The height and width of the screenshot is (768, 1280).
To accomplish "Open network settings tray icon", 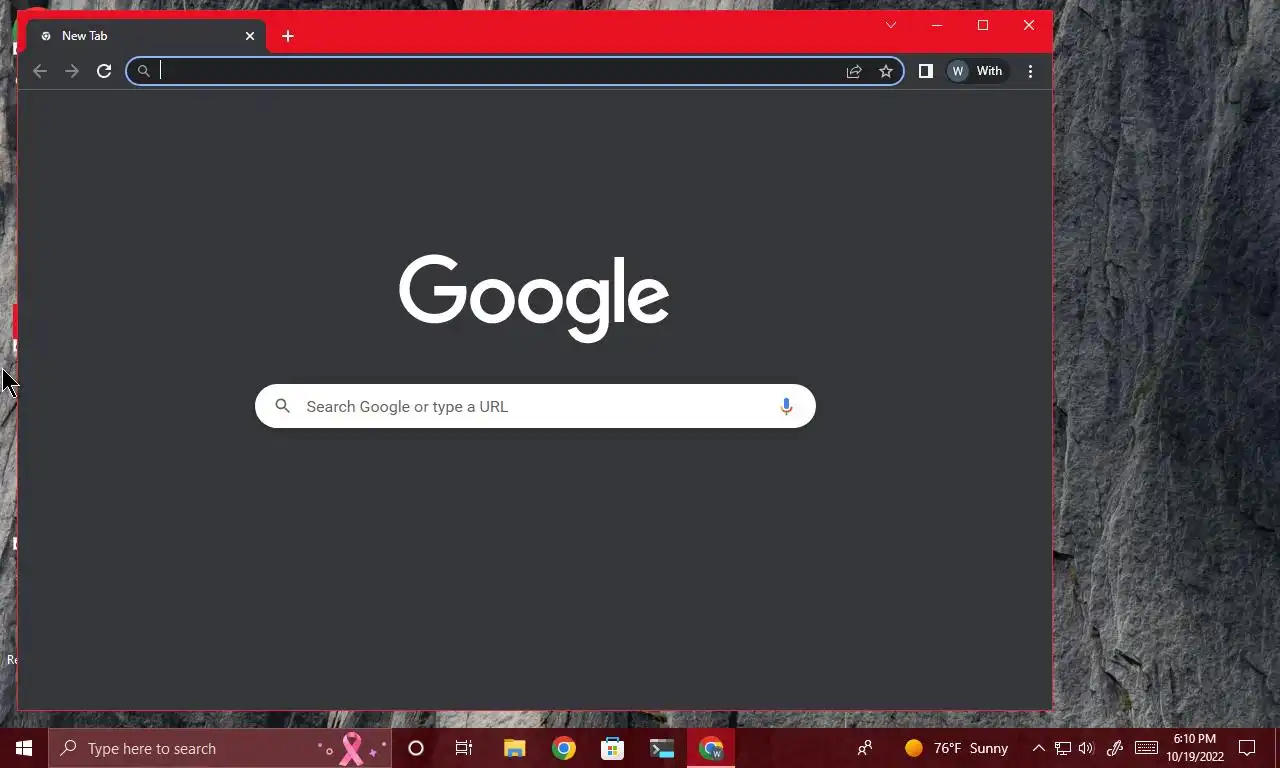I will click(1063, 748).
